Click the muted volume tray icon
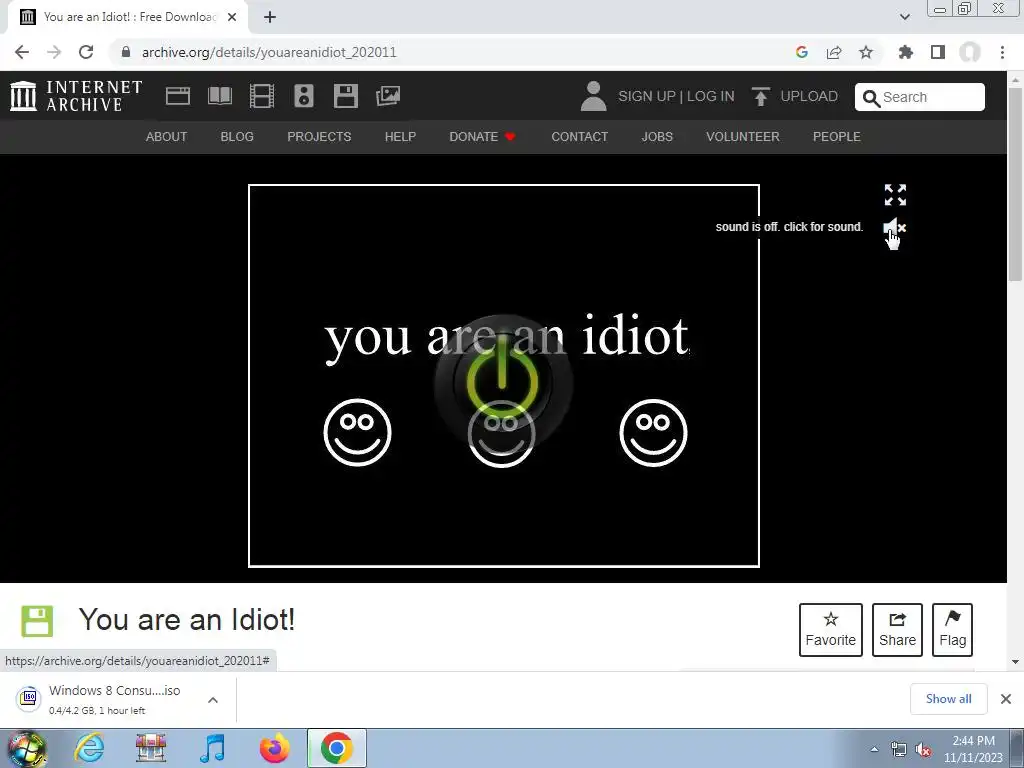The image size is (1024, 768). [923, 750]
